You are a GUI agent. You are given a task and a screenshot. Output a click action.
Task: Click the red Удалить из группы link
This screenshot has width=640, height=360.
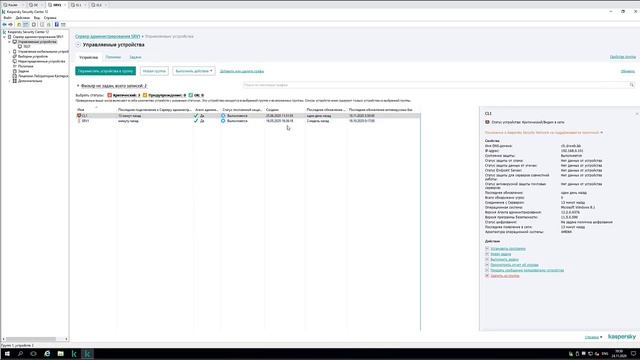(x=505, y=276)
